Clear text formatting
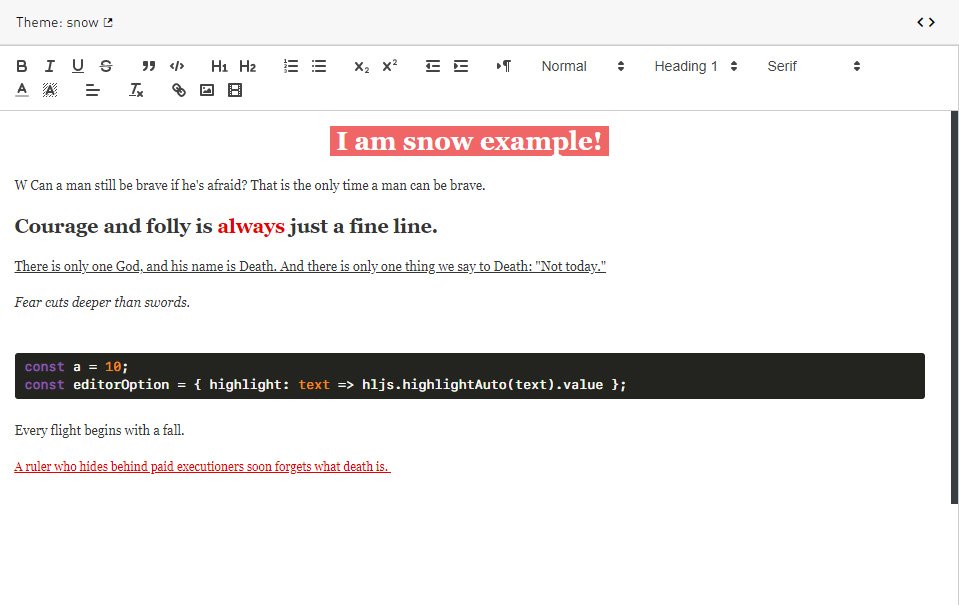 [135, 91]
